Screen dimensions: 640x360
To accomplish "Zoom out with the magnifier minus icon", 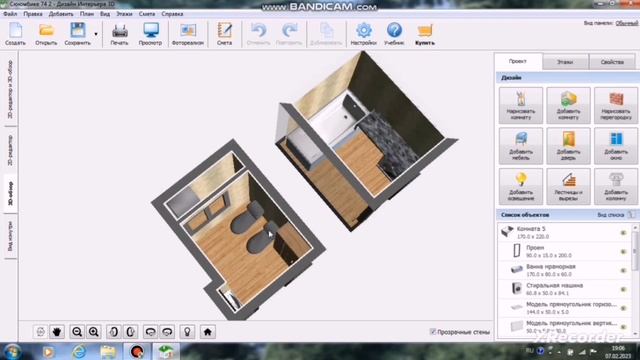I will (77, 332).
